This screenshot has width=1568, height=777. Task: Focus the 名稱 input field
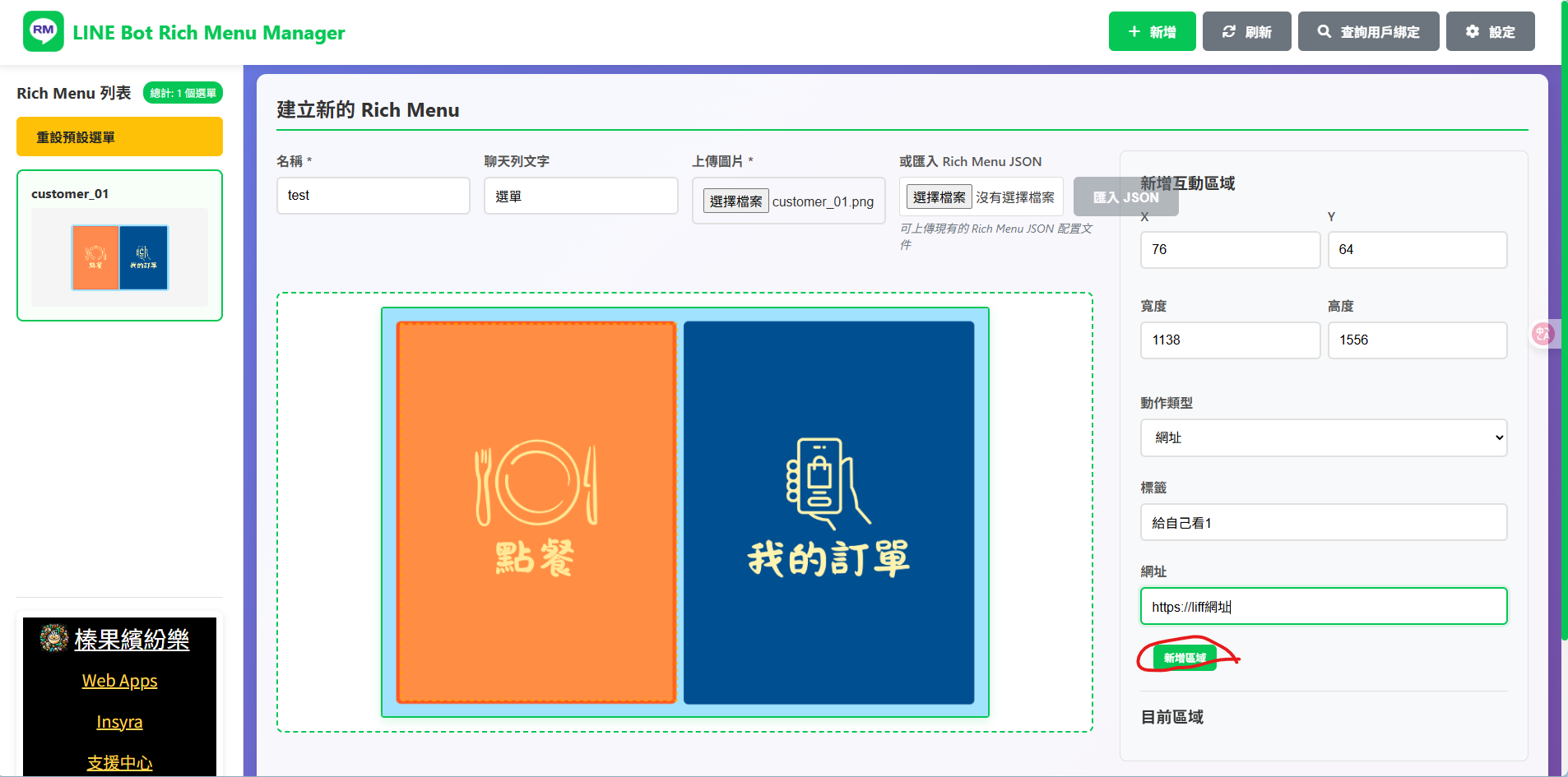pyautogui.click(x=373, y=196)
